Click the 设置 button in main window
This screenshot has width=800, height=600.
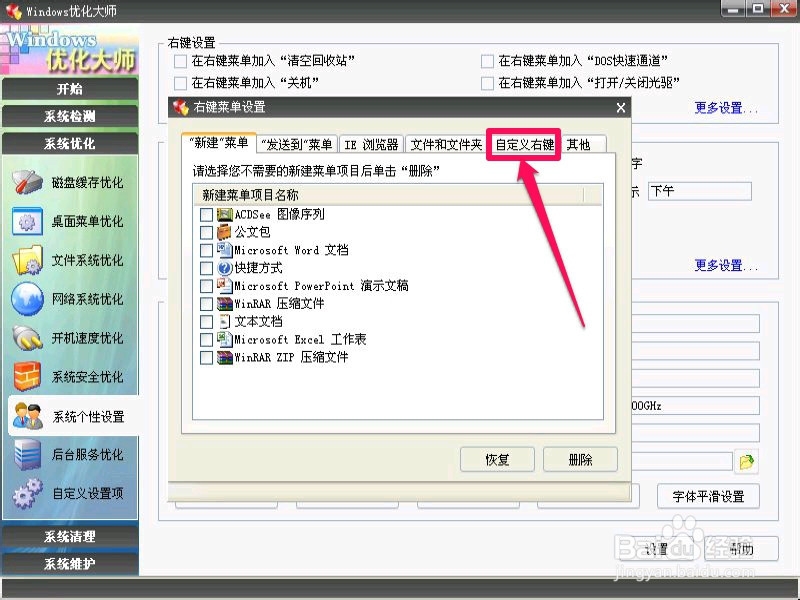[657, 548]
